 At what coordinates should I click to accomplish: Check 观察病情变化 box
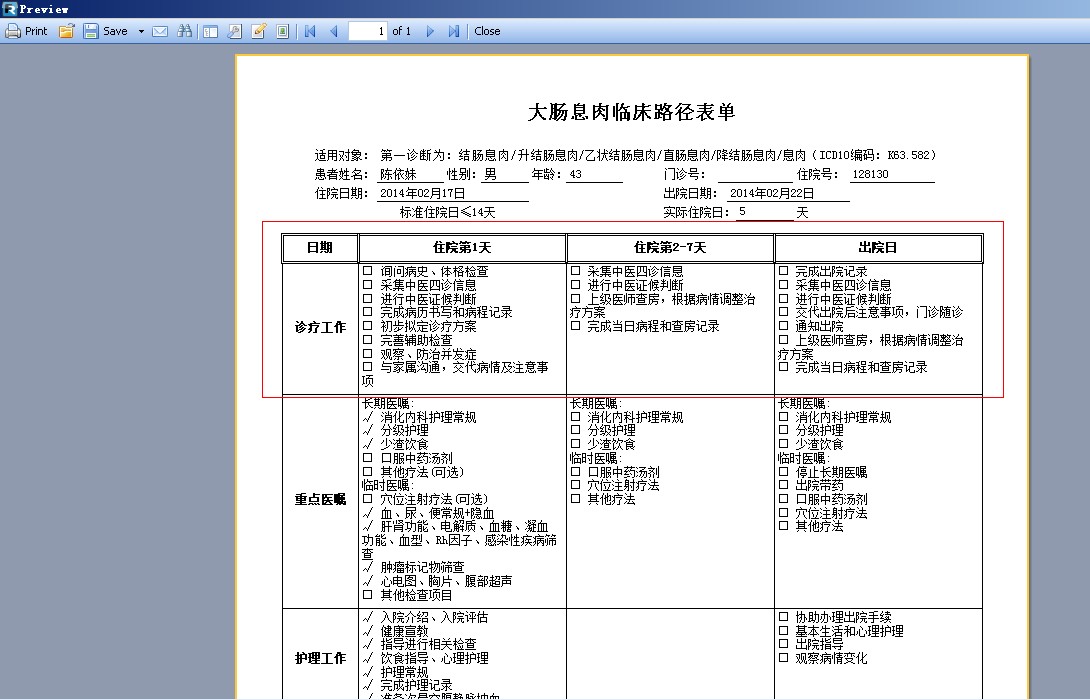pos(783,658)
